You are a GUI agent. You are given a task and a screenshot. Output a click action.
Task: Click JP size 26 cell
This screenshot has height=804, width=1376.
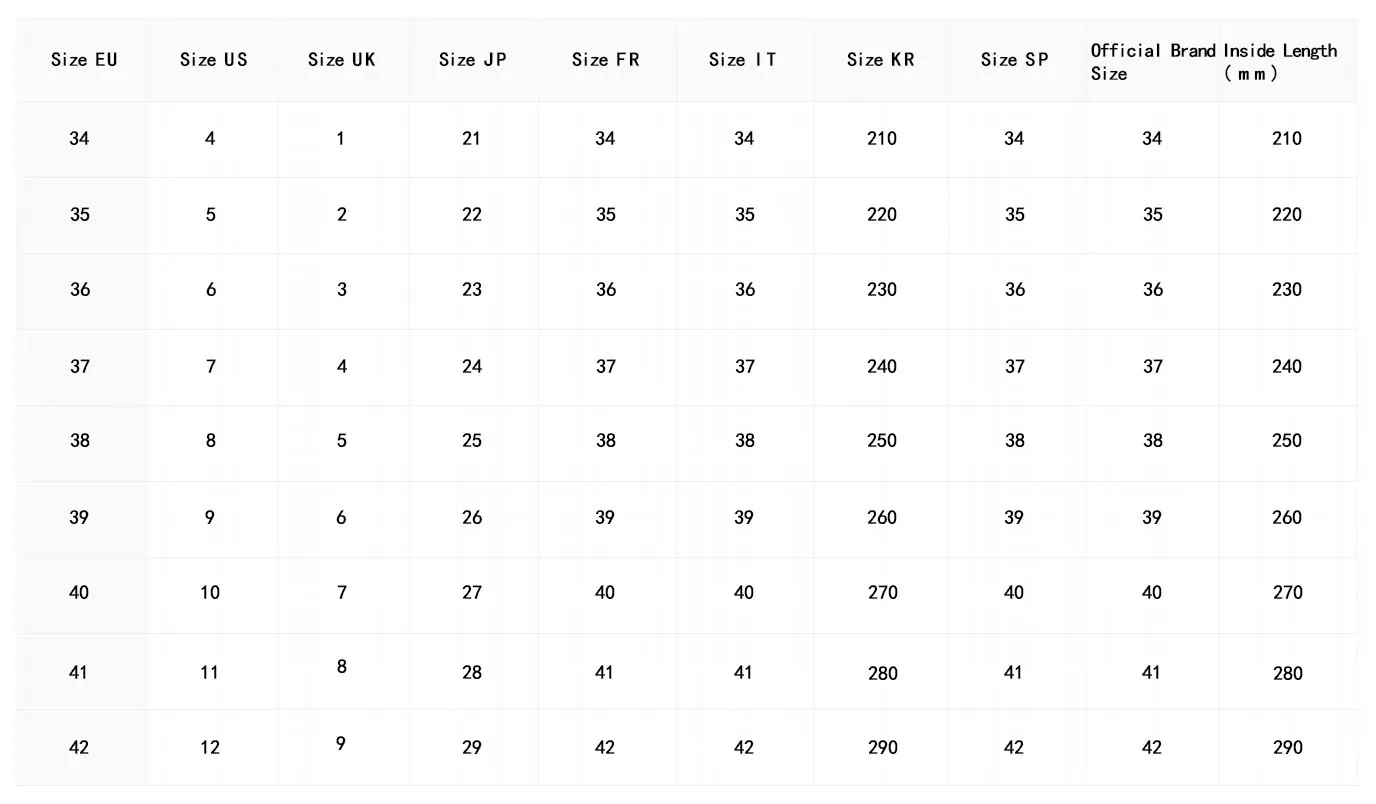coord(472,517)
